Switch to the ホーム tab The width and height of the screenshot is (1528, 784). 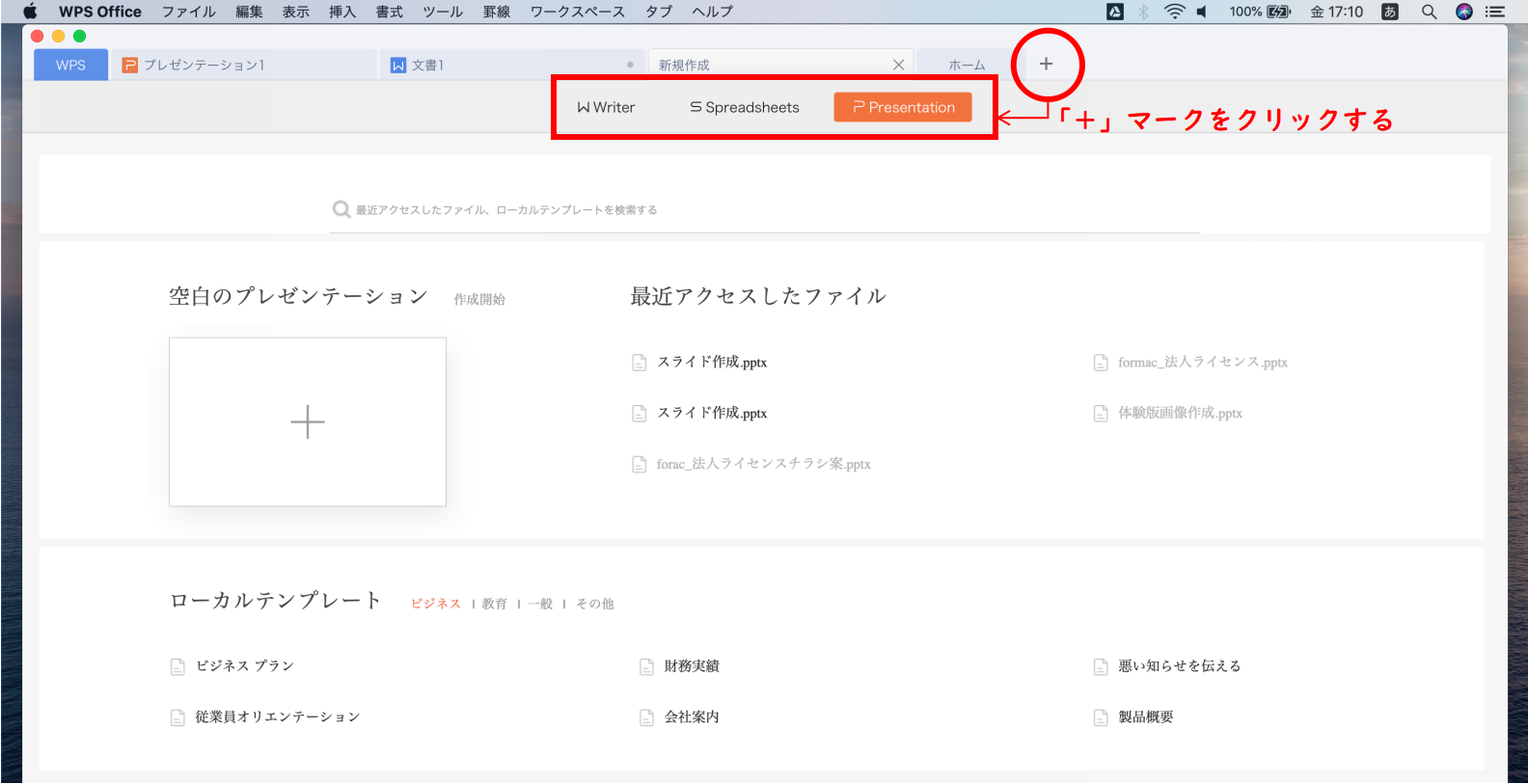[x=967, y=65]
